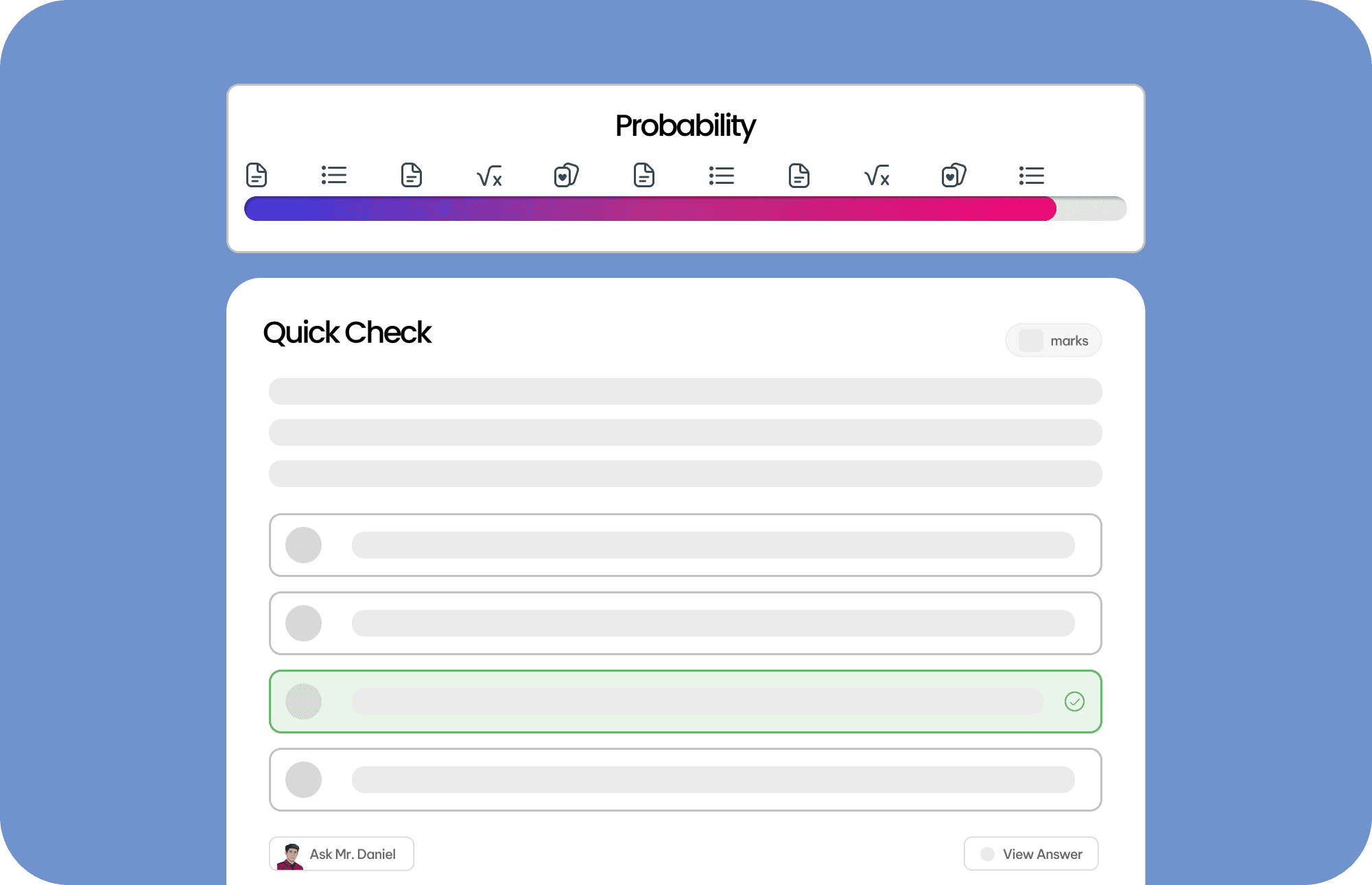Toggle the marks switch
1372x885 pixels.
tap(1030, 340)
